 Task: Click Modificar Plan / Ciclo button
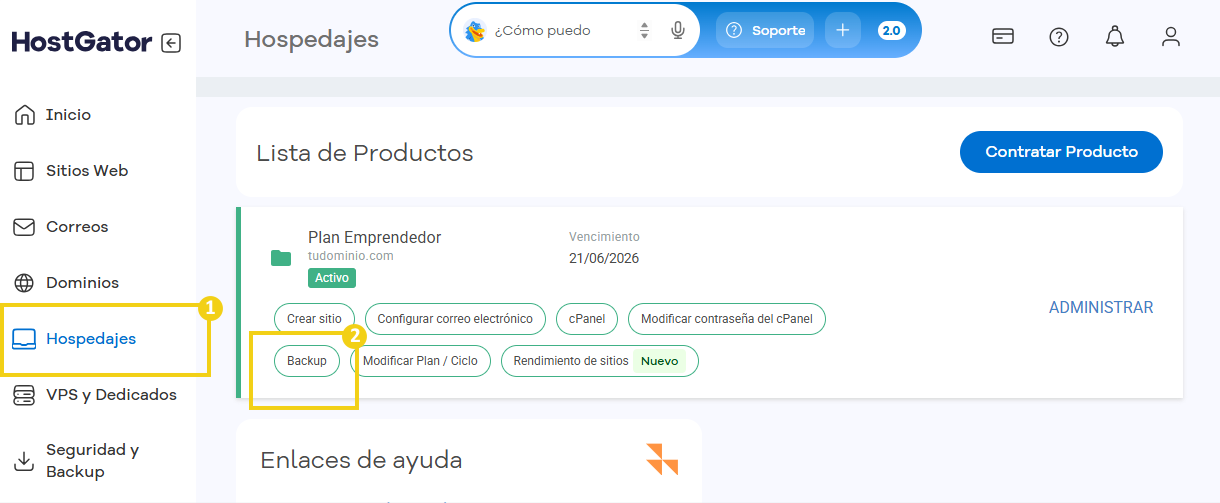point(420,361)
